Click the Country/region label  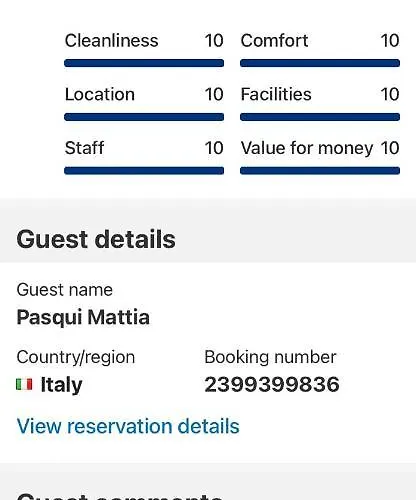tap(76, 357)
